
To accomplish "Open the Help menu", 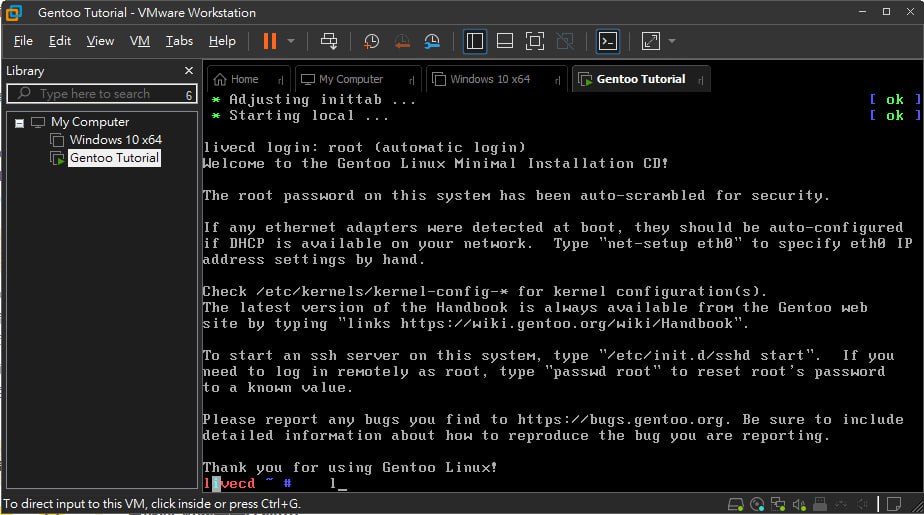I will click(222, 41).
